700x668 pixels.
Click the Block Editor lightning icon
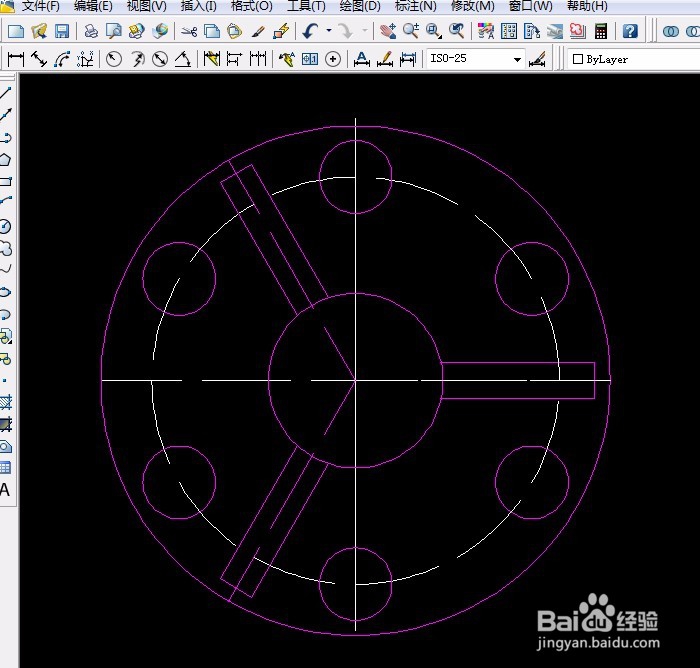click(281, 31)
